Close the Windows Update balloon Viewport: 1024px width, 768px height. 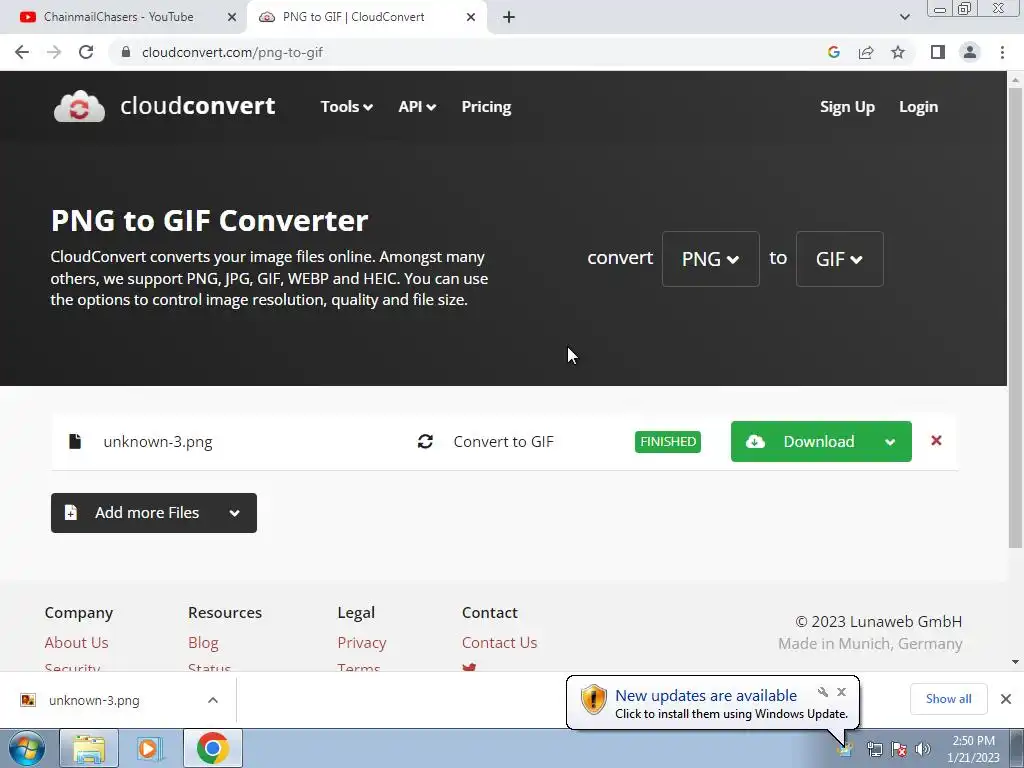pos(841,692)
